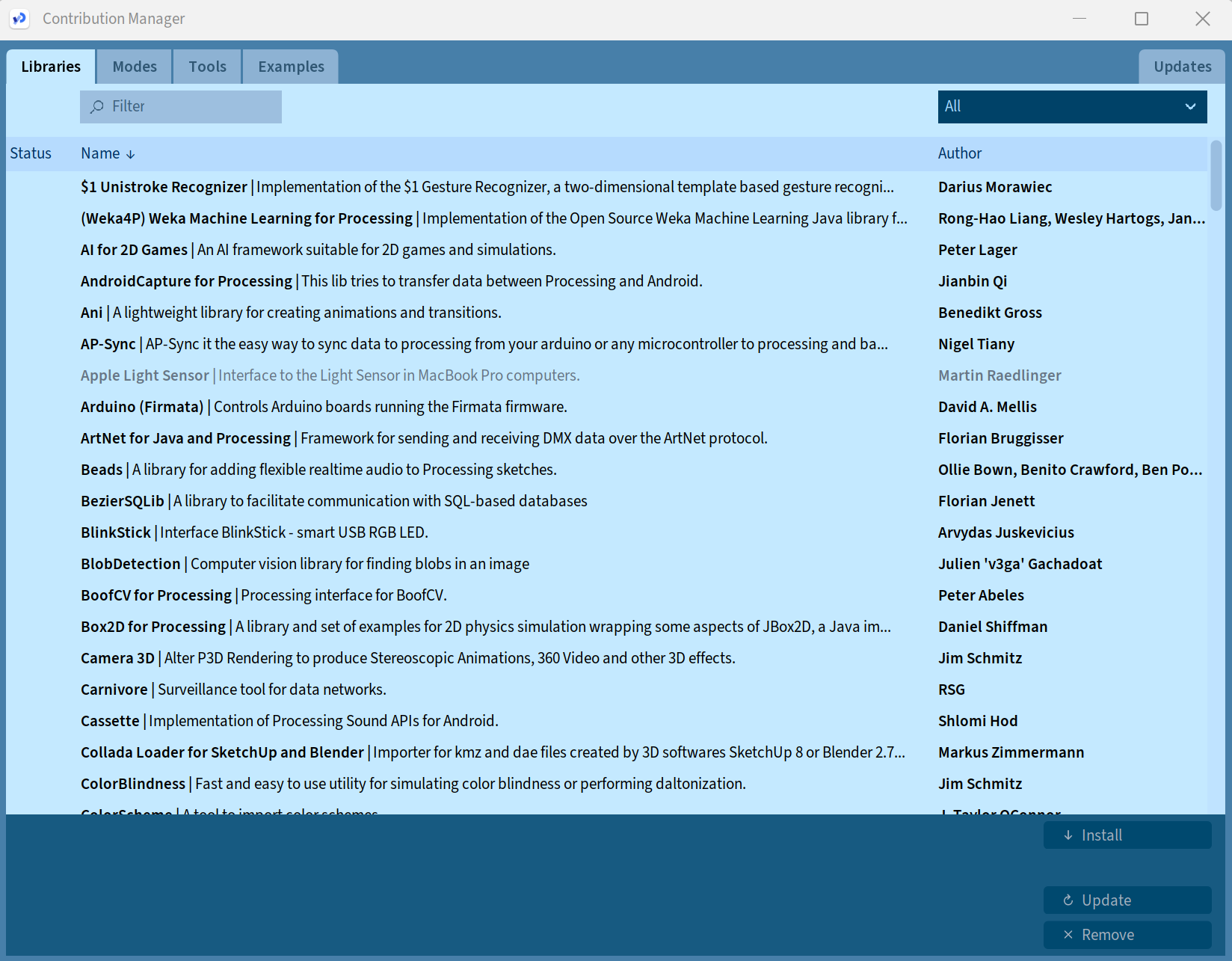Image resolution: width=1232 pixels, height=961 pixels.
Task: Select the BlobDetection library entry
Action: [x=131, y=564]
